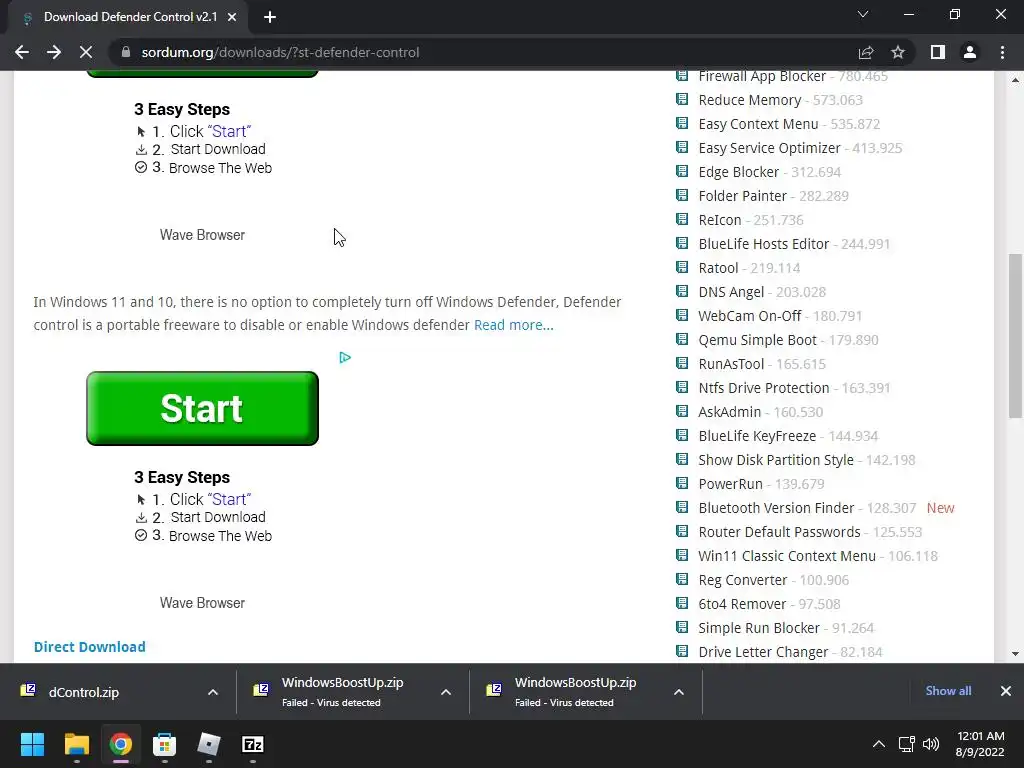This screenshot has height=768, width=1024.
Task: Open 6to4 Remover link
Action: coord(742,604)
